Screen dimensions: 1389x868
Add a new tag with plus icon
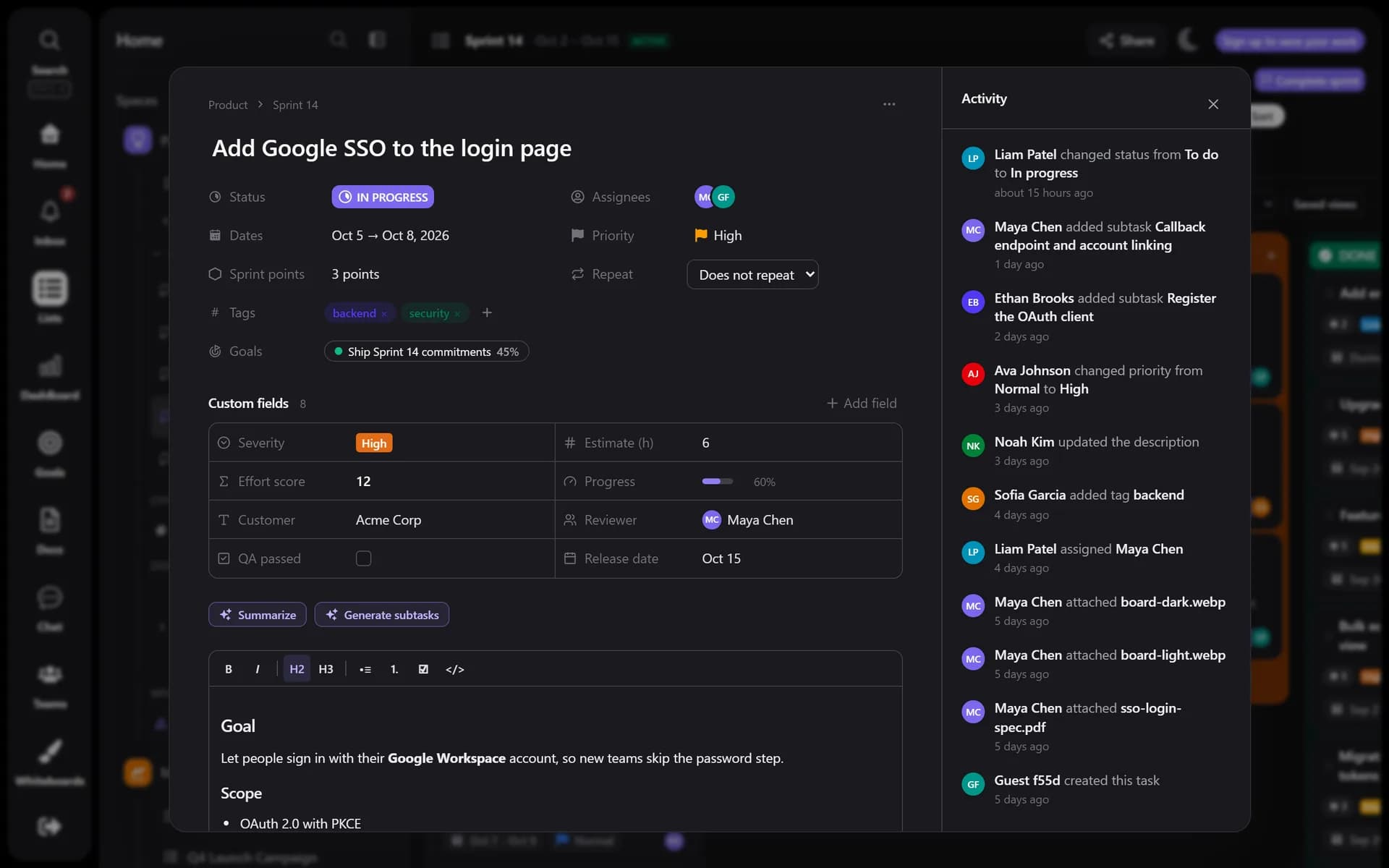pyautogui.click(x=487, y=312)
